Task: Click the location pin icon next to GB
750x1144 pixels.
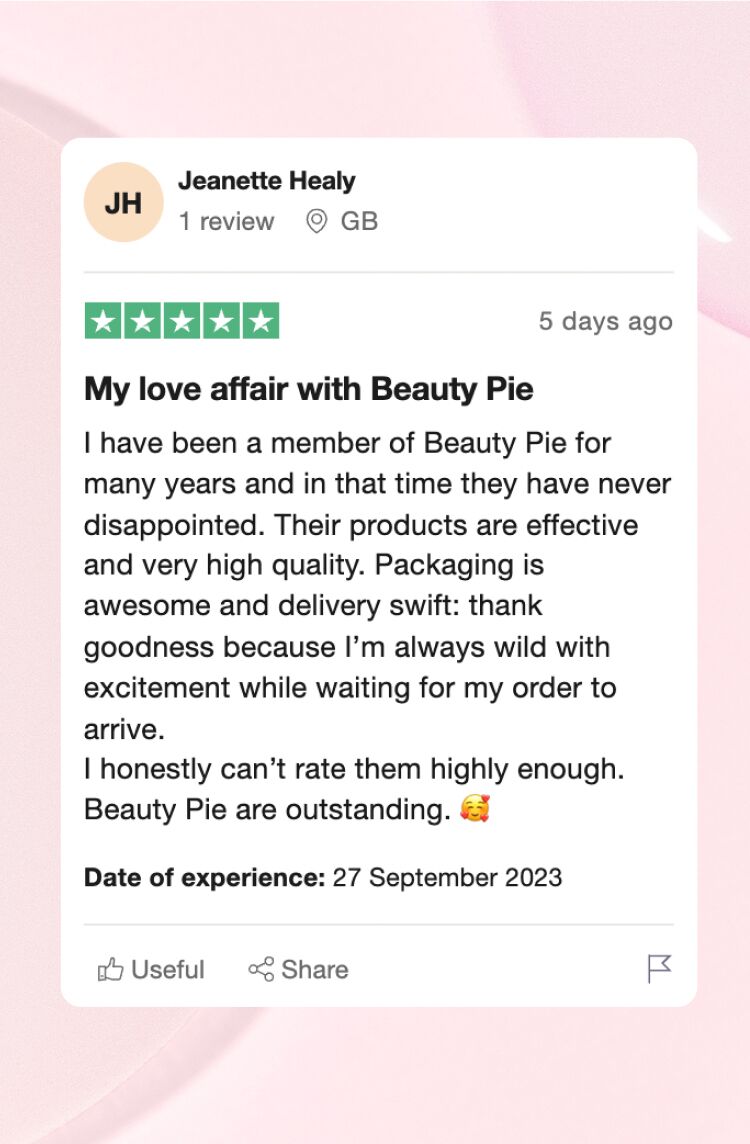Action: [x=315, y=221]
